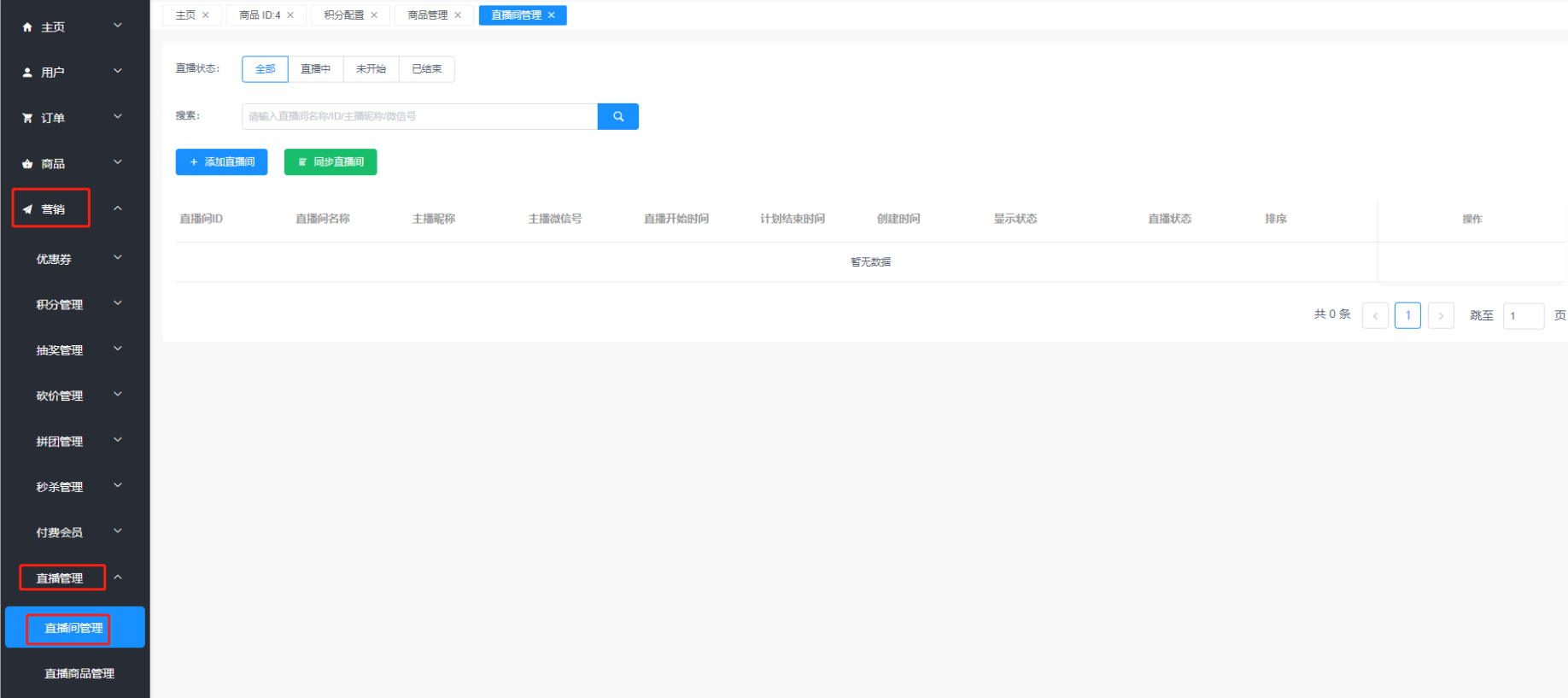Go to next page arrow in pagination
1568x698 pixels.
coord(1441,315)
